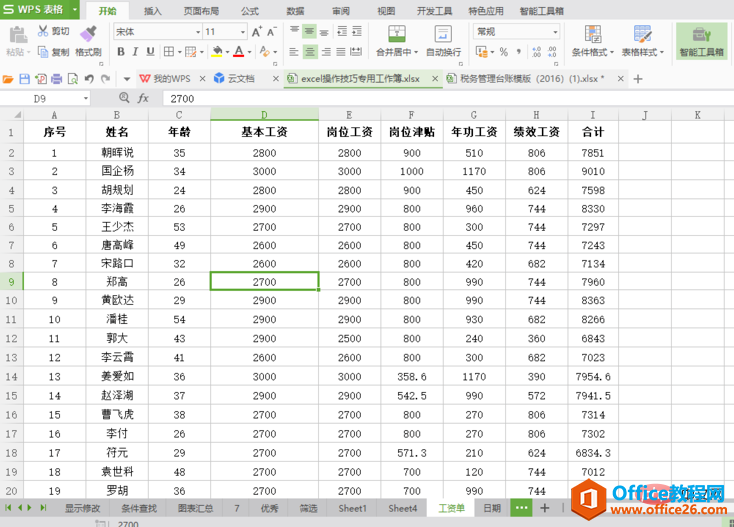The height and width of the screenshot is (527, 734).
Task: Click the Print Preview icon
Action: 73,79
